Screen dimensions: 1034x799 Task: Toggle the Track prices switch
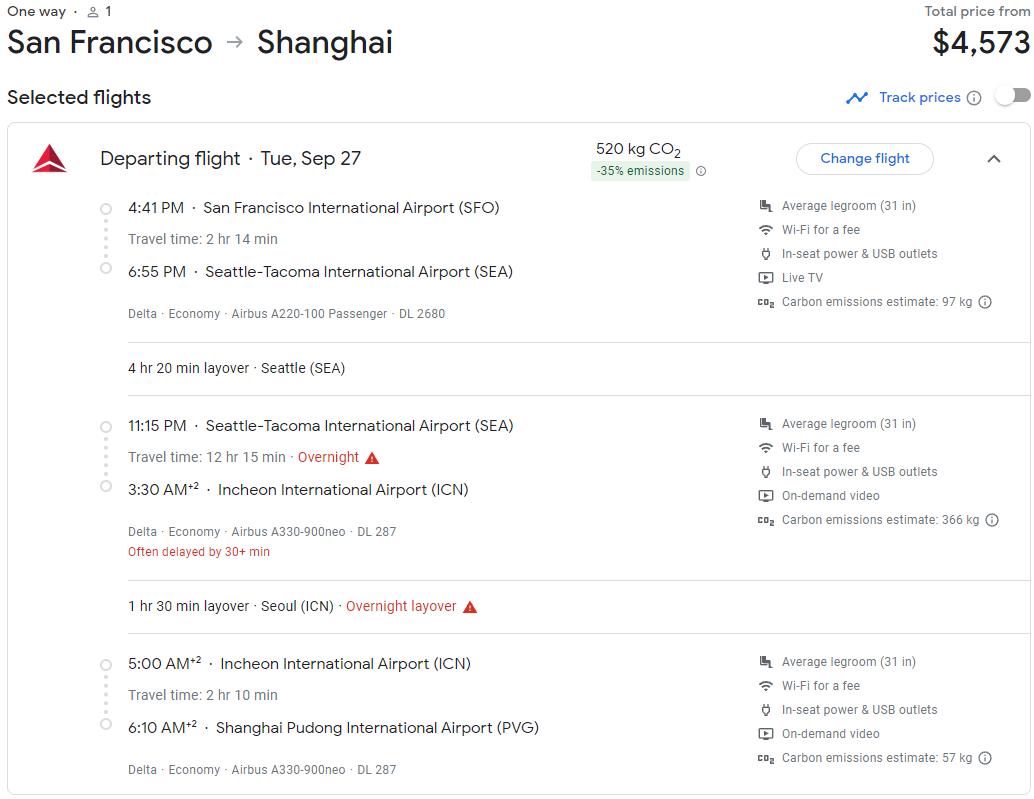[x=1012, y=96]
